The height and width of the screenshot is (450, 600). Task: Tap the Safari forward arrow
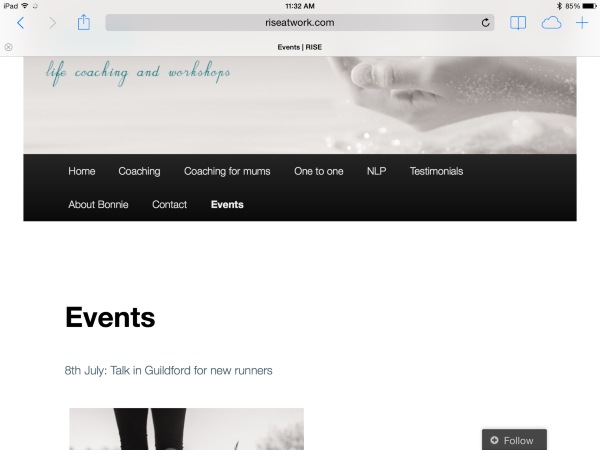tap(52, 23)
